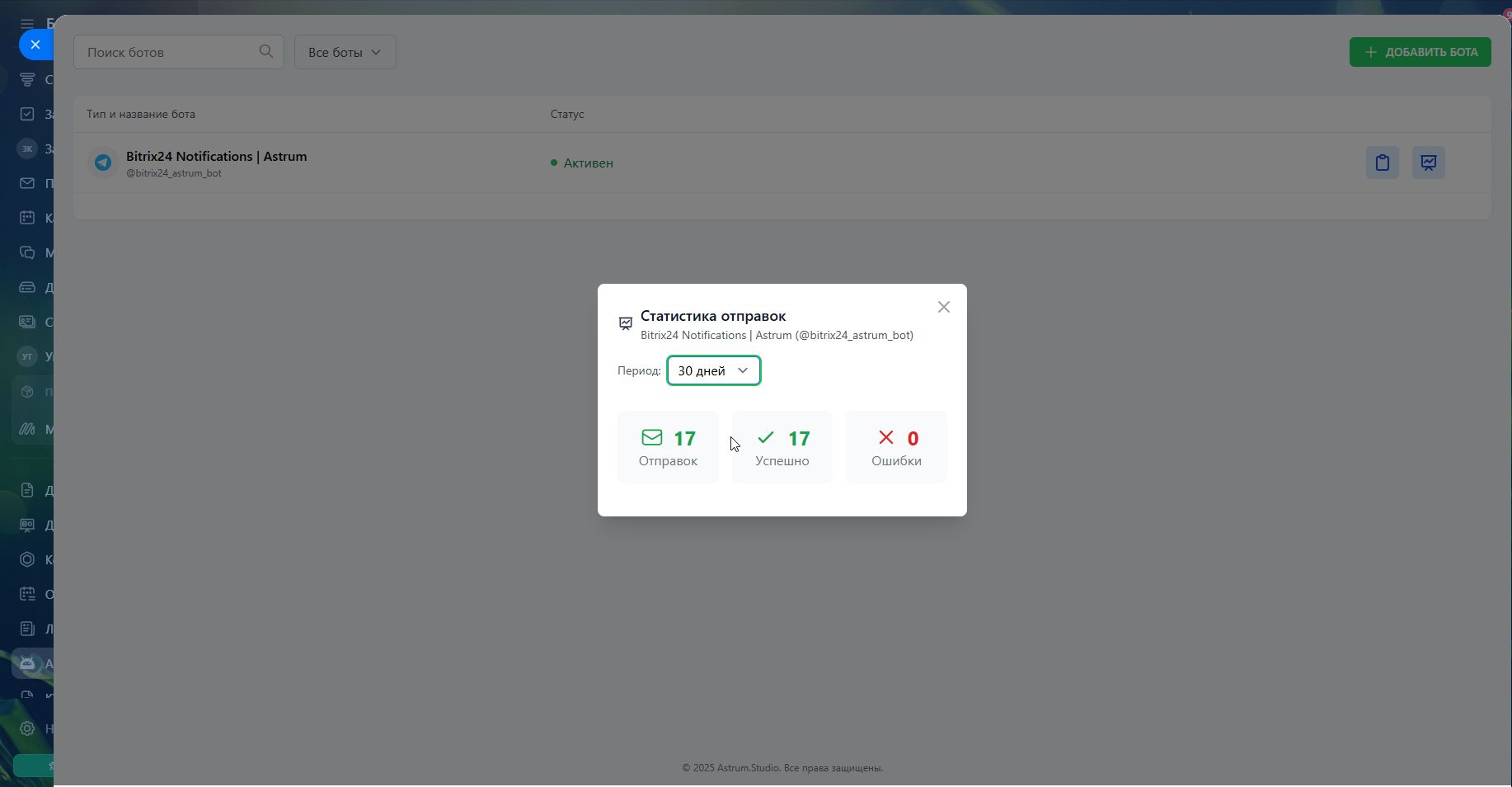Open the document page icon in the sidebar
1512x787 pixels.
[x=27, y=490]
